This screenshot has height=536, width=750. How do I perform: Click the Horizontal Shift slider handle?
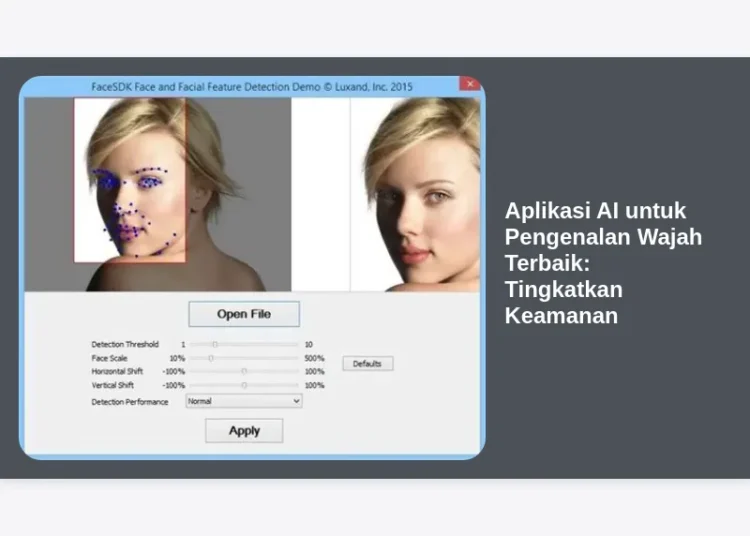(244, 371)
